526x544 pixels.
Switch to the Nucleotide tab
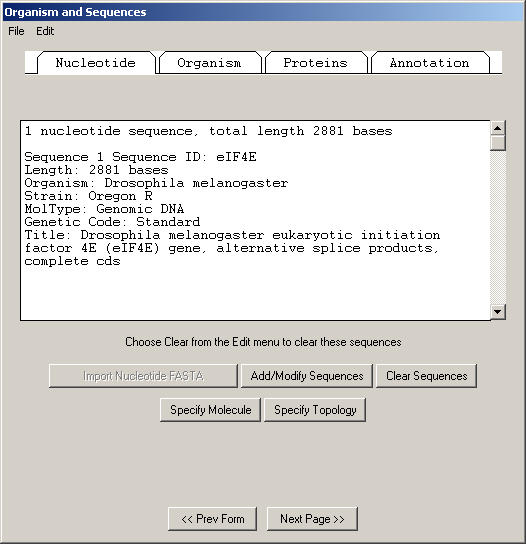coord(96,63)
